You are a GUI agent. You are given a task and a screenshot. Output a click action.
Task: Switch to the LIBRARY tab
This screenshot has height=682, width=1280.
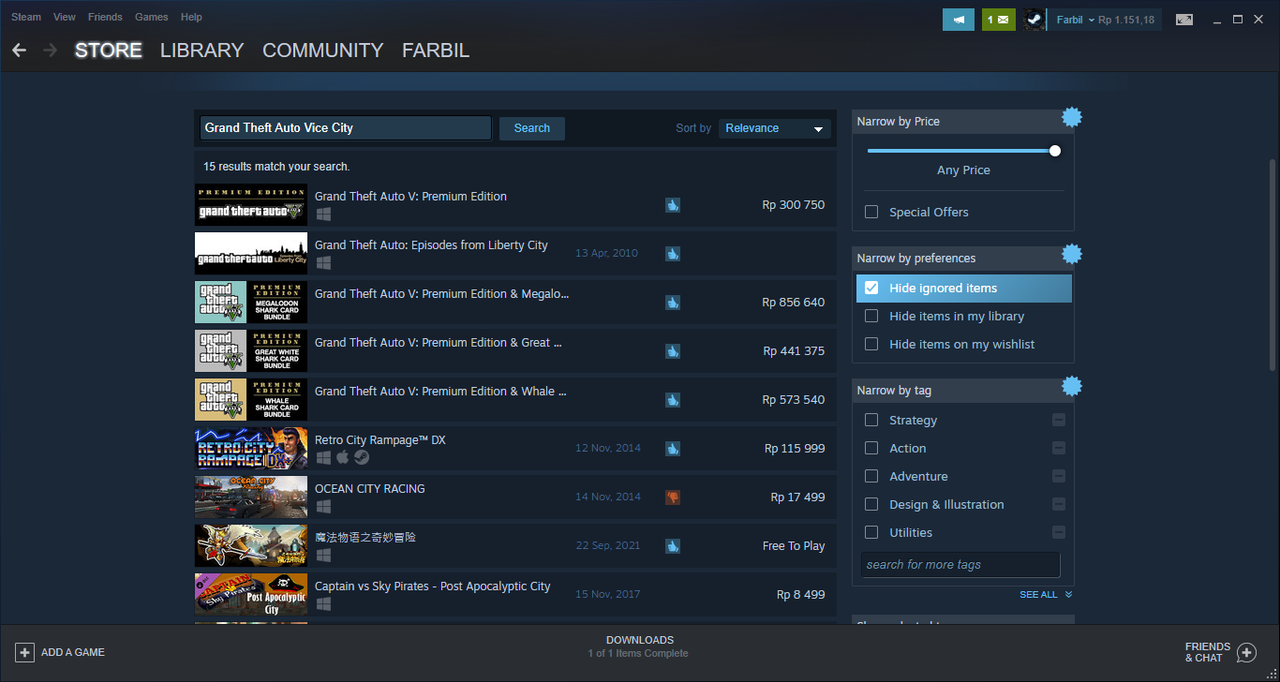[x=202, y=50]
